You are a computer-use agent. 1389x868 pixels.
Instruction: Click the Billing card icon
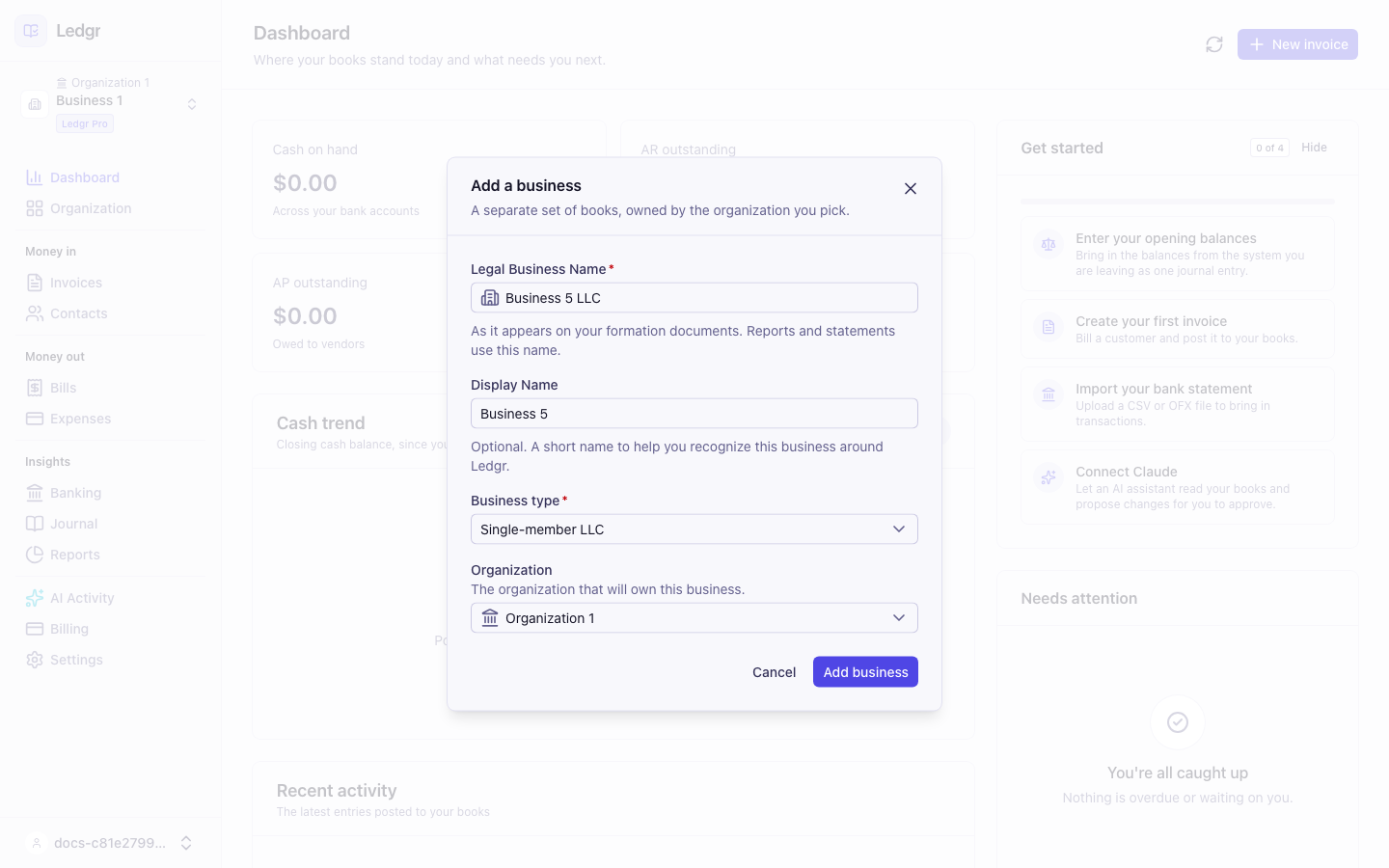click(35, 629)
